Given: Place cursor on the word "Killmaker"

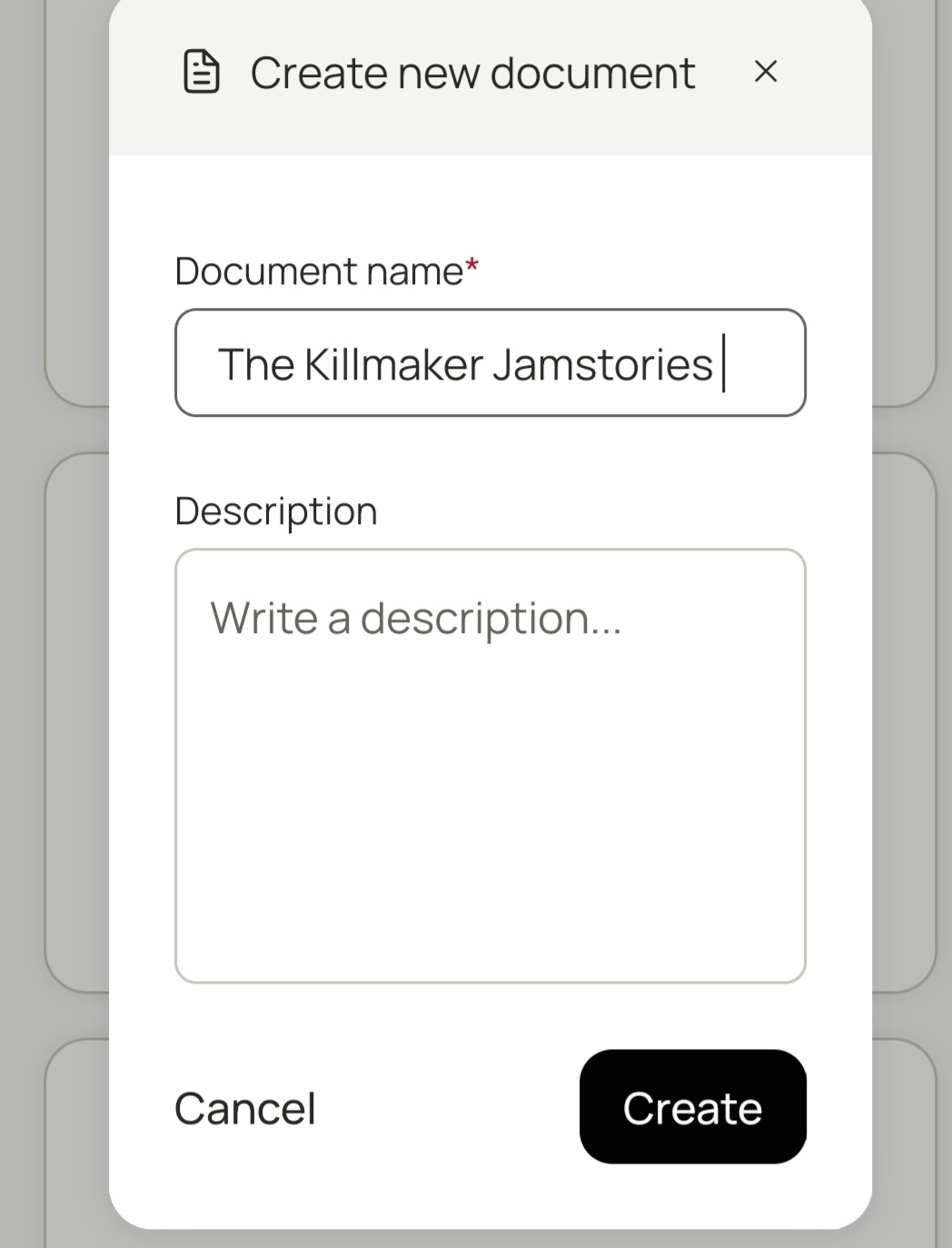Looking at the screenshot, I should [x=393, y=364].
